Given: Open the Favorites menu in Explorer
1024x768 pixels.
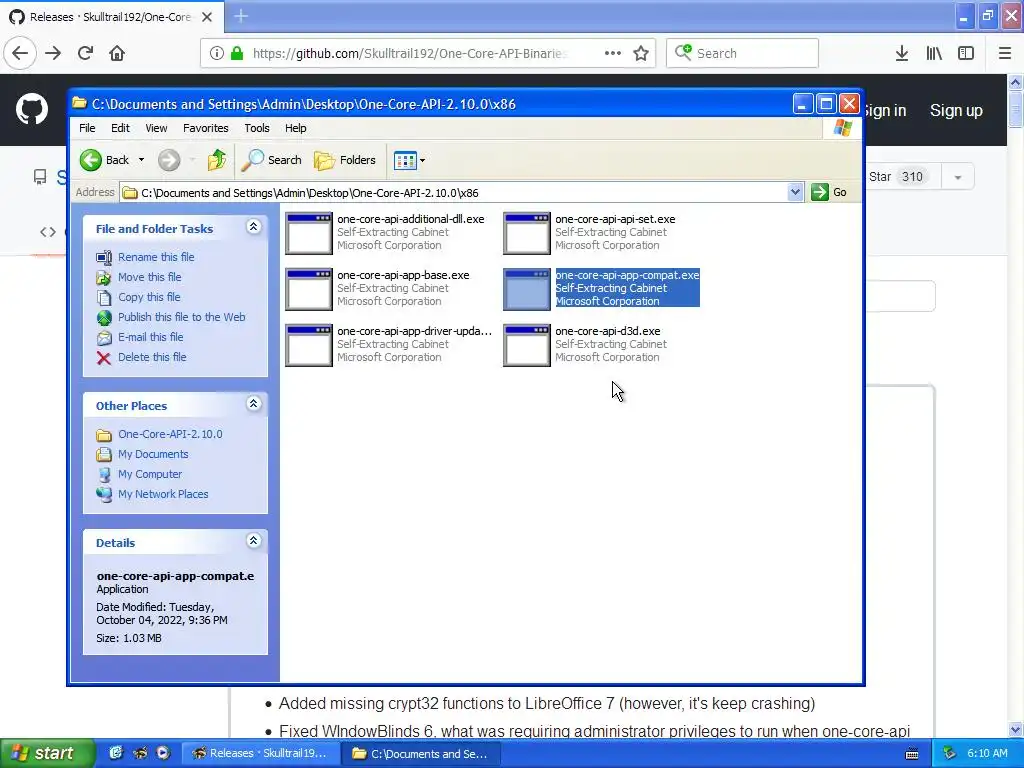Looking at the screenshot, I should coord(206,128).
